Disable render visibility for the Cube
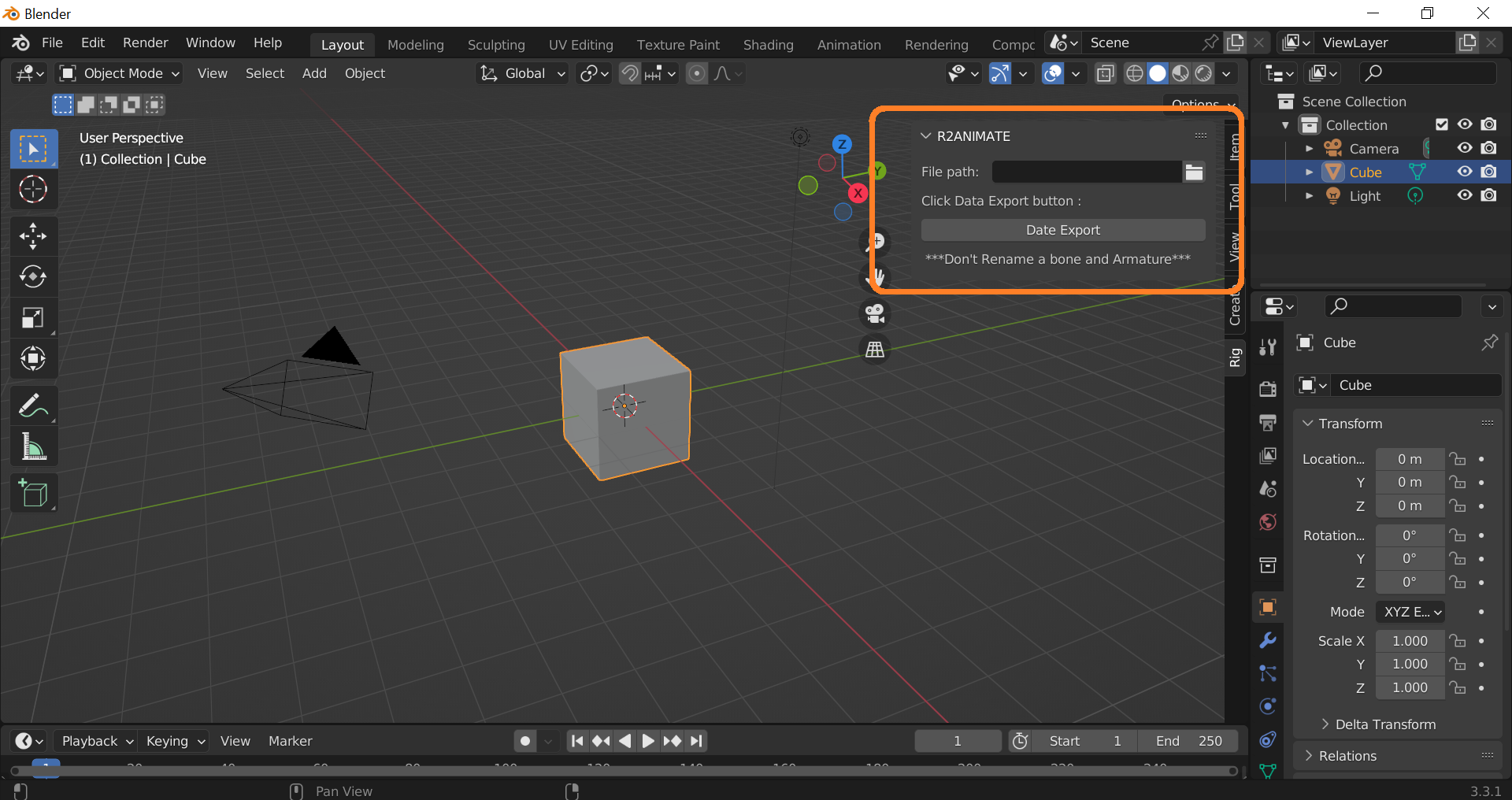The image size is (1512, 800). point(1490,172)
